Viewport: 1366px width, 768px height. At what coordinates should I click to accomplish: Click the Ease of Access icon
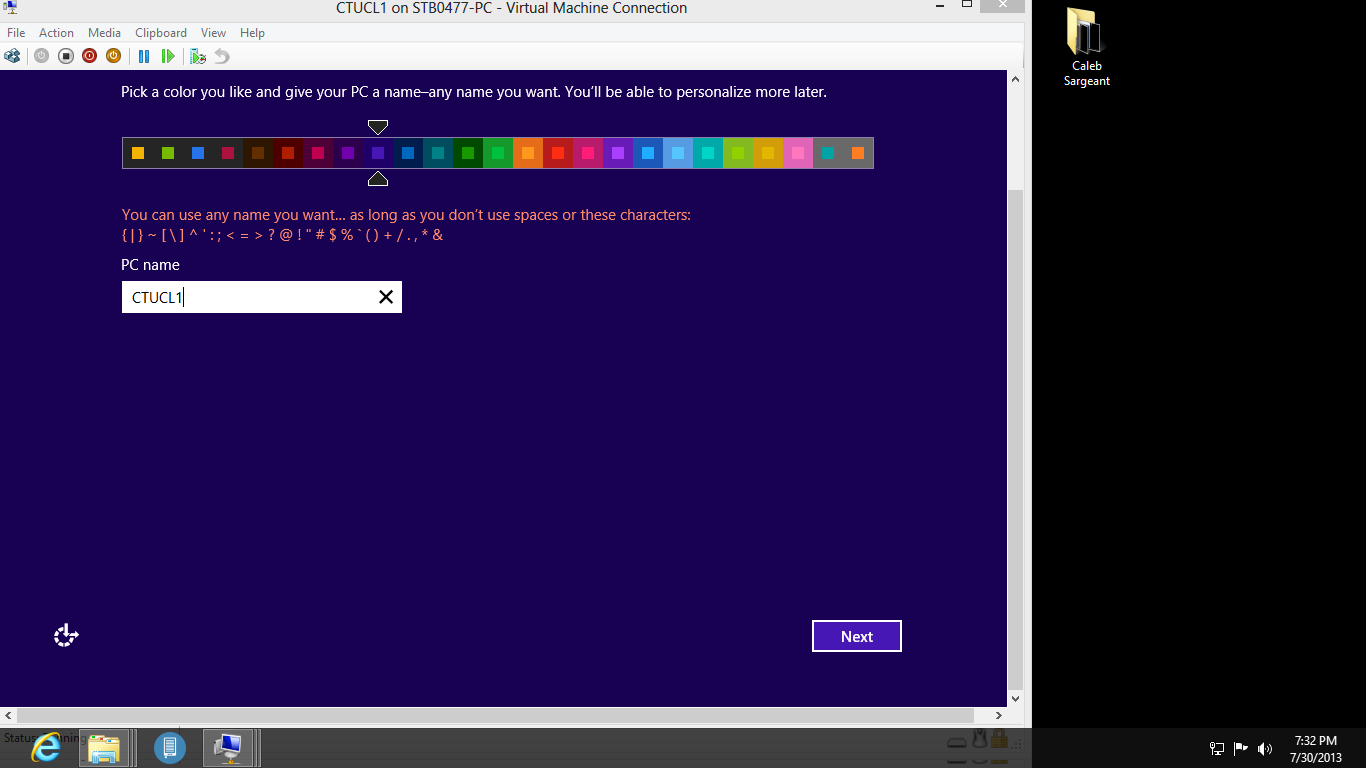pyautogui.click(x=66, y=635)
